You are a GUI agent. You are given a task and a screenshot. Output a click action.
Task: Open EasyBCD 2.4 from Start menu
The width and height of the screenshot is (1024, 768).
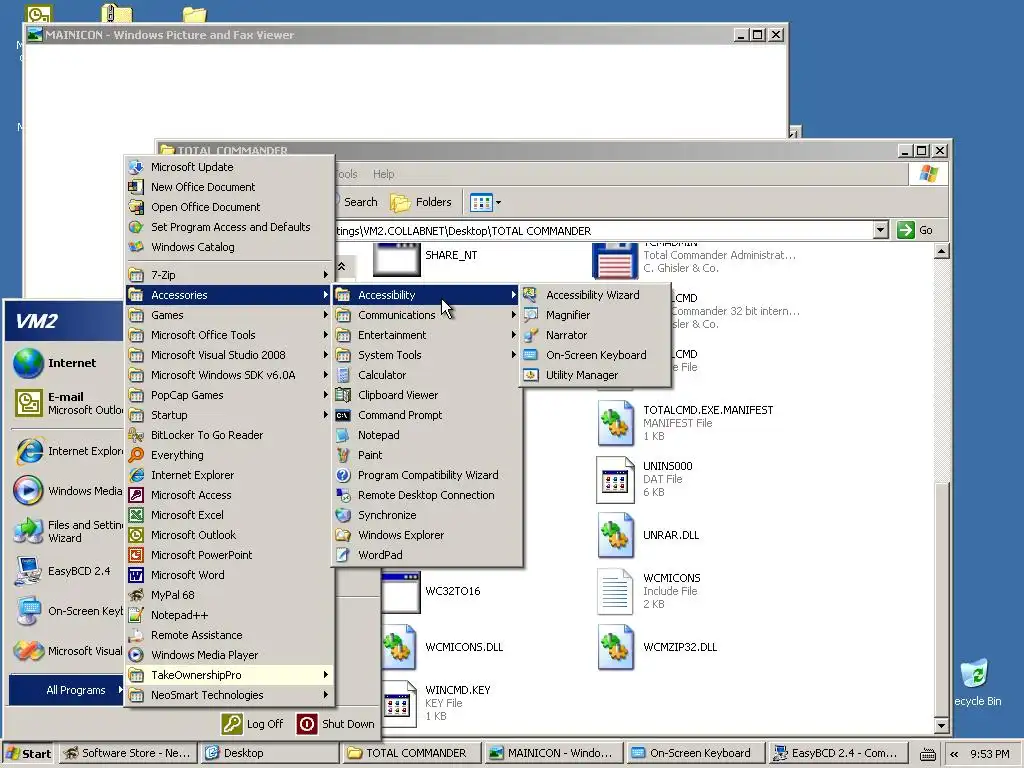tap(65, 571)
